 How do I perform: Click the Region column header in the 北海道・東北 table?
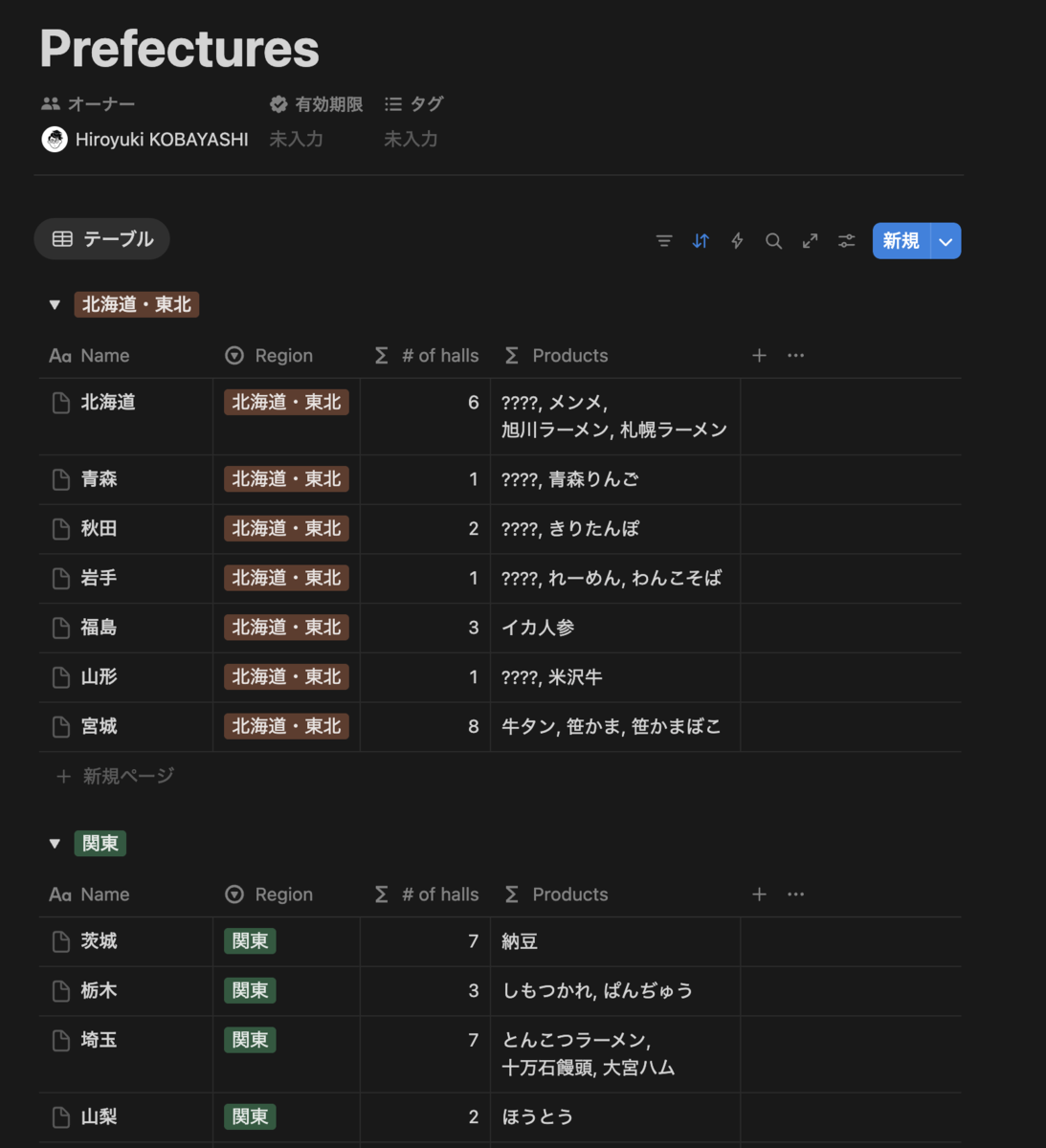point(283,356)
